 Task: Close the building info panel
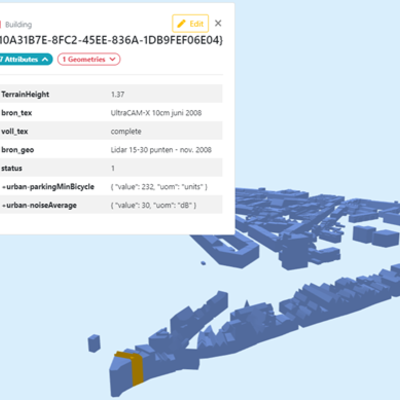click(218, 23)
